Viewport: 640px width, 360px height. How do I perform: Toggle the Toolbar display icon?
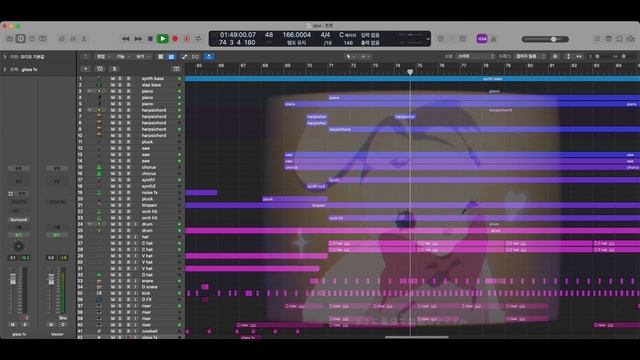tap(43, 39)
